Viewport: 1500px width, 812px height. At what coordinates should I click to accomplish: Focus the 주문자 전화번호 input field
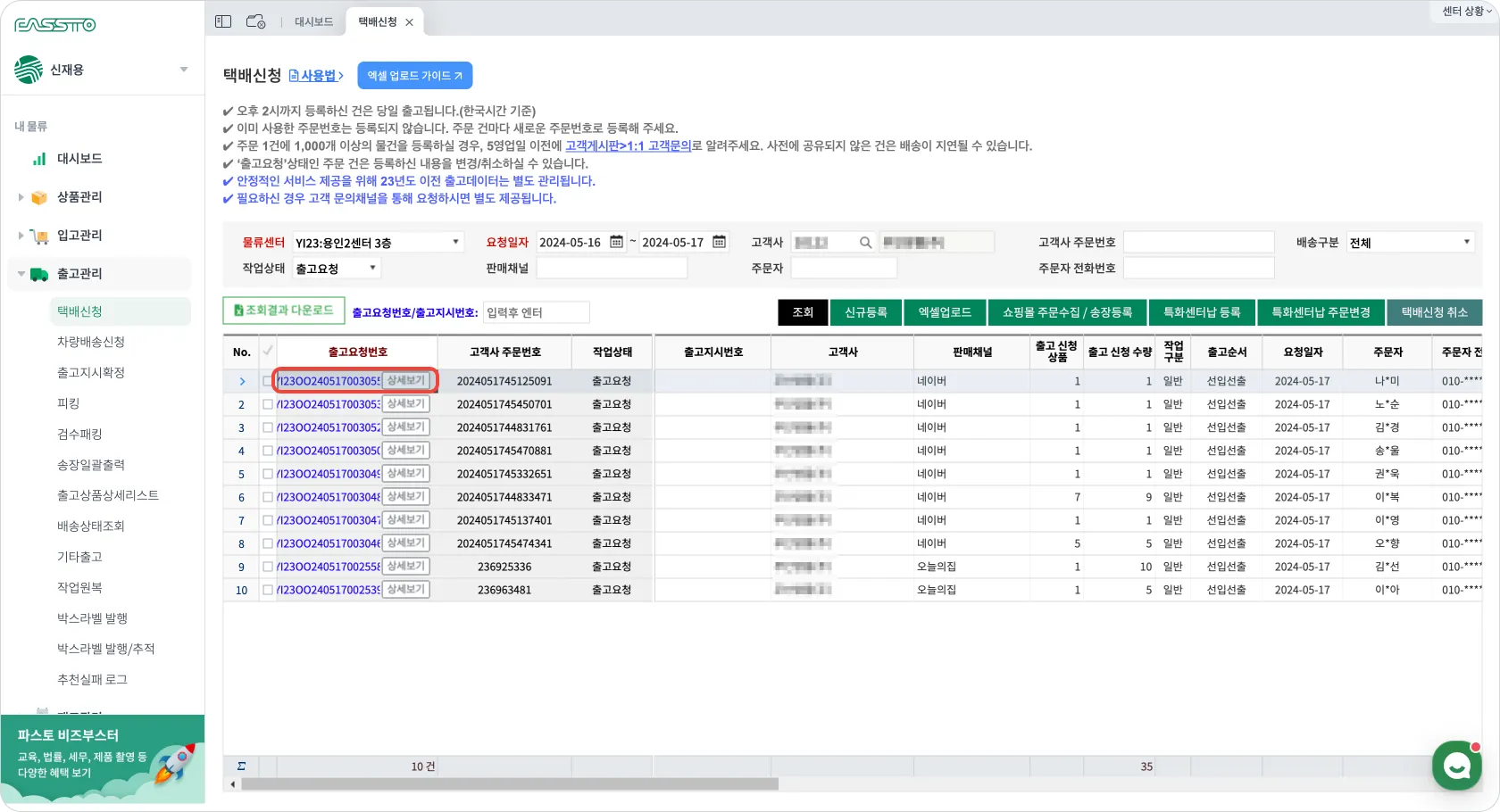[1198, 268]
